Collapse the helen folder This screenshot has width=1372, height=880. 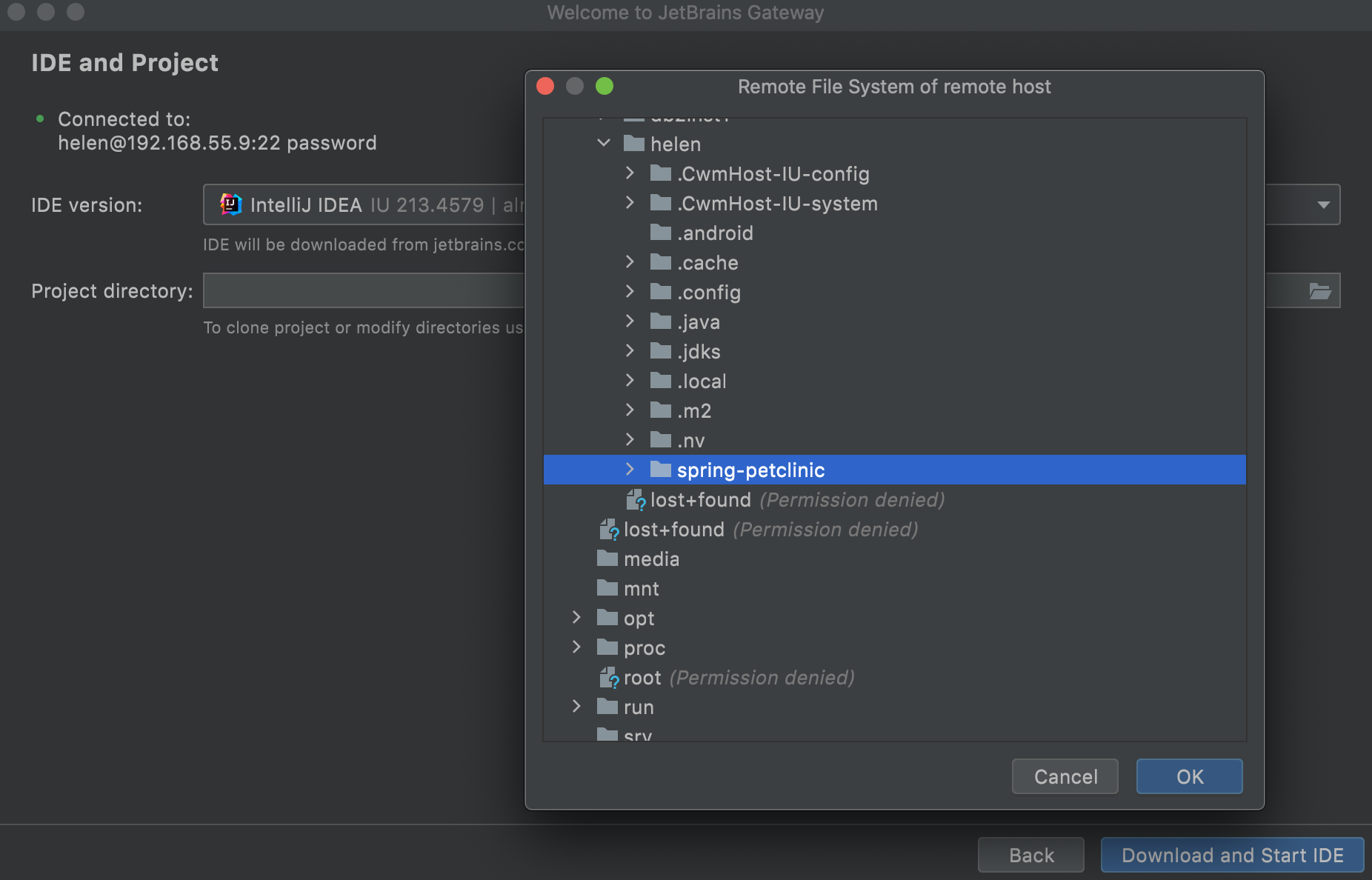[603, 144]
